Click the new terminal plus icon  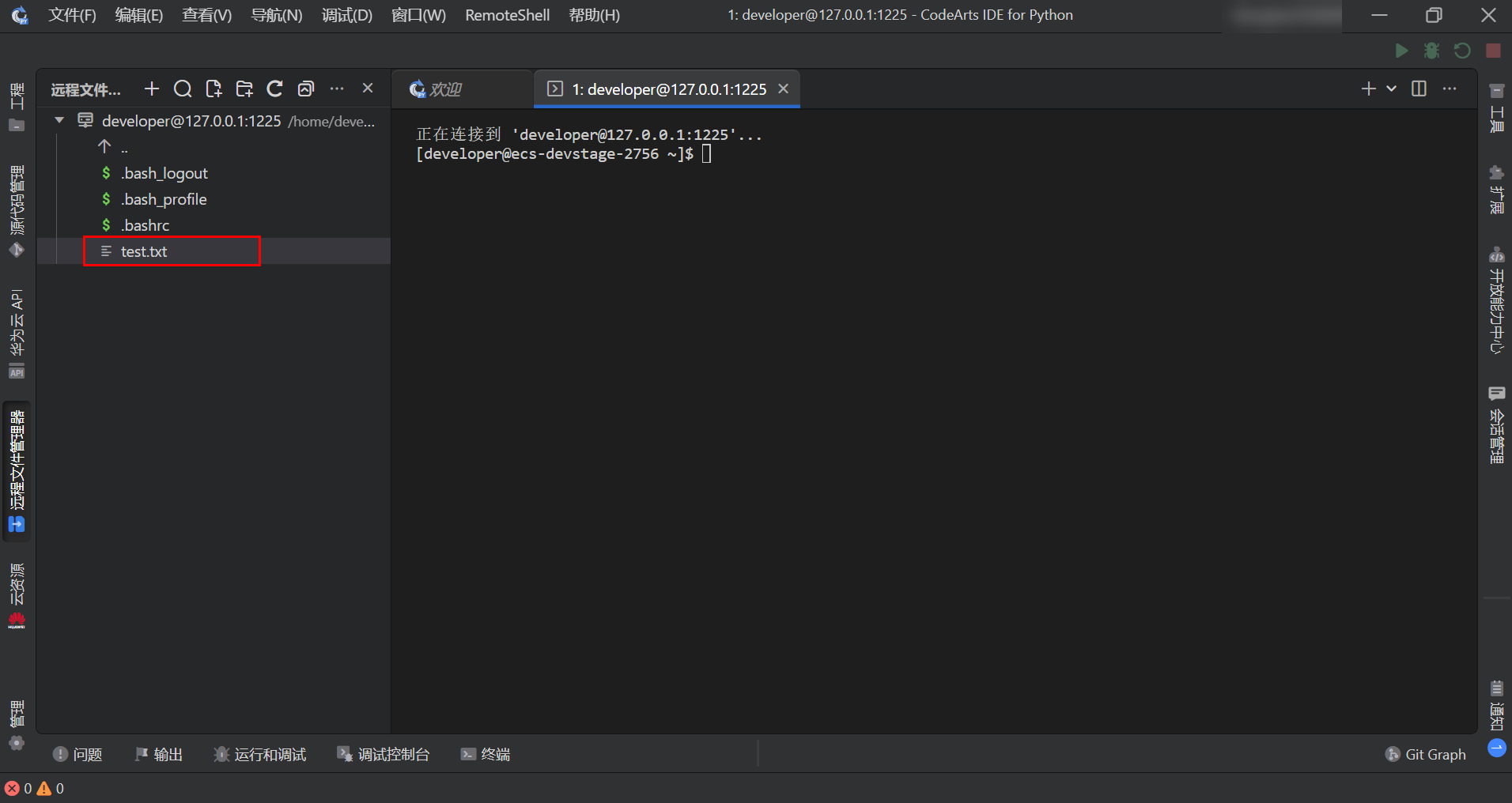coord(1369,89)
